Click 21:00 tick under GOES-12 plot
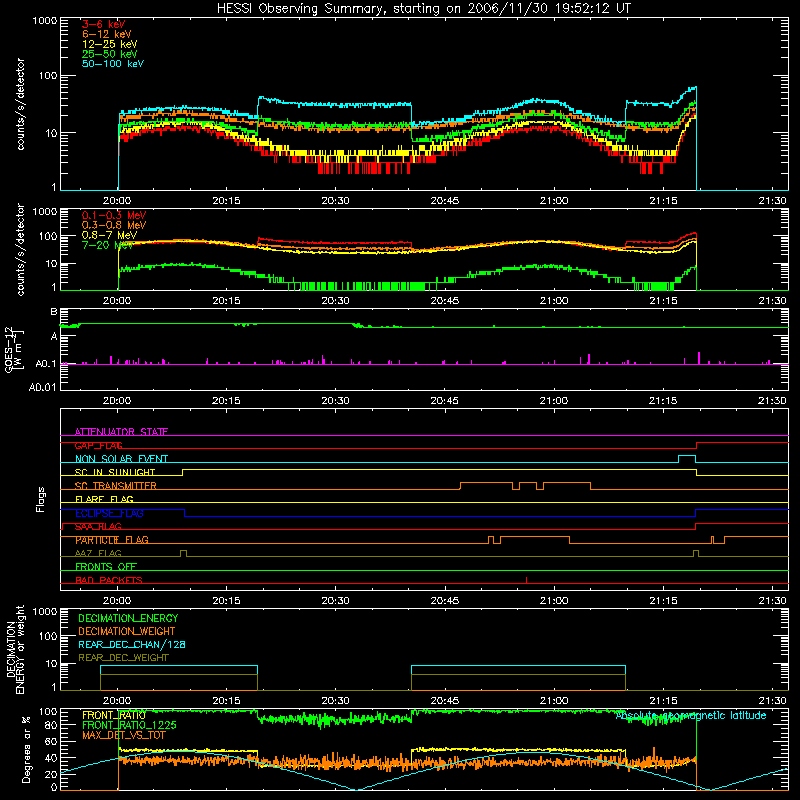Image resolution: width=800 pixels, height=800 pixels. pyautogui.click(x=554, y=401)
